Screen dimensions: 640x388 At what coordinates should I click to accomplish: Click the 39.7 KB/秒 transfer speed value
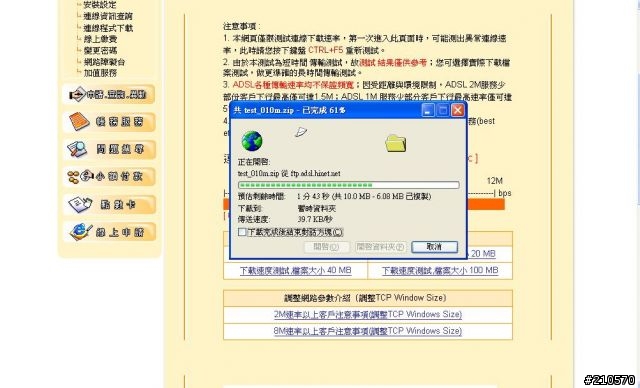tap(314, 220)
